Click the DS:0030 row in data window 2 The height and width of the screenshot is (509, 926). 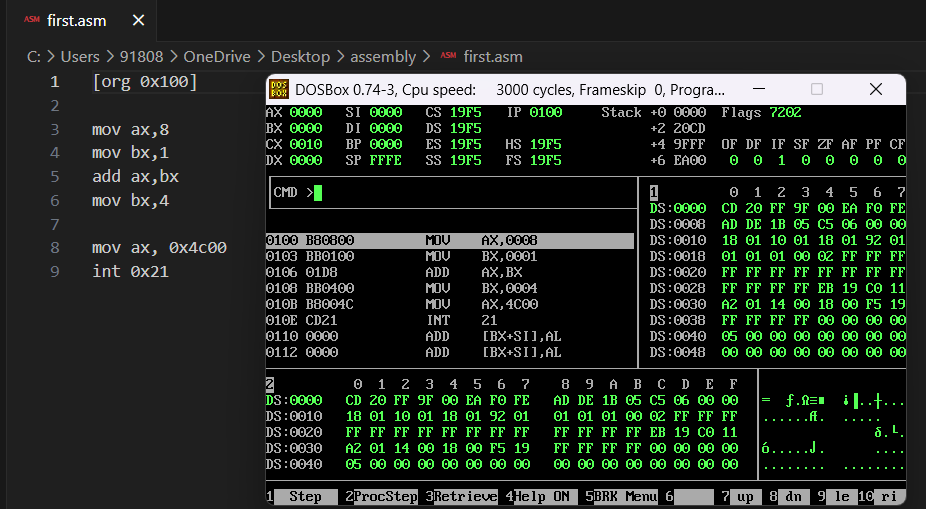click(502, 448)
